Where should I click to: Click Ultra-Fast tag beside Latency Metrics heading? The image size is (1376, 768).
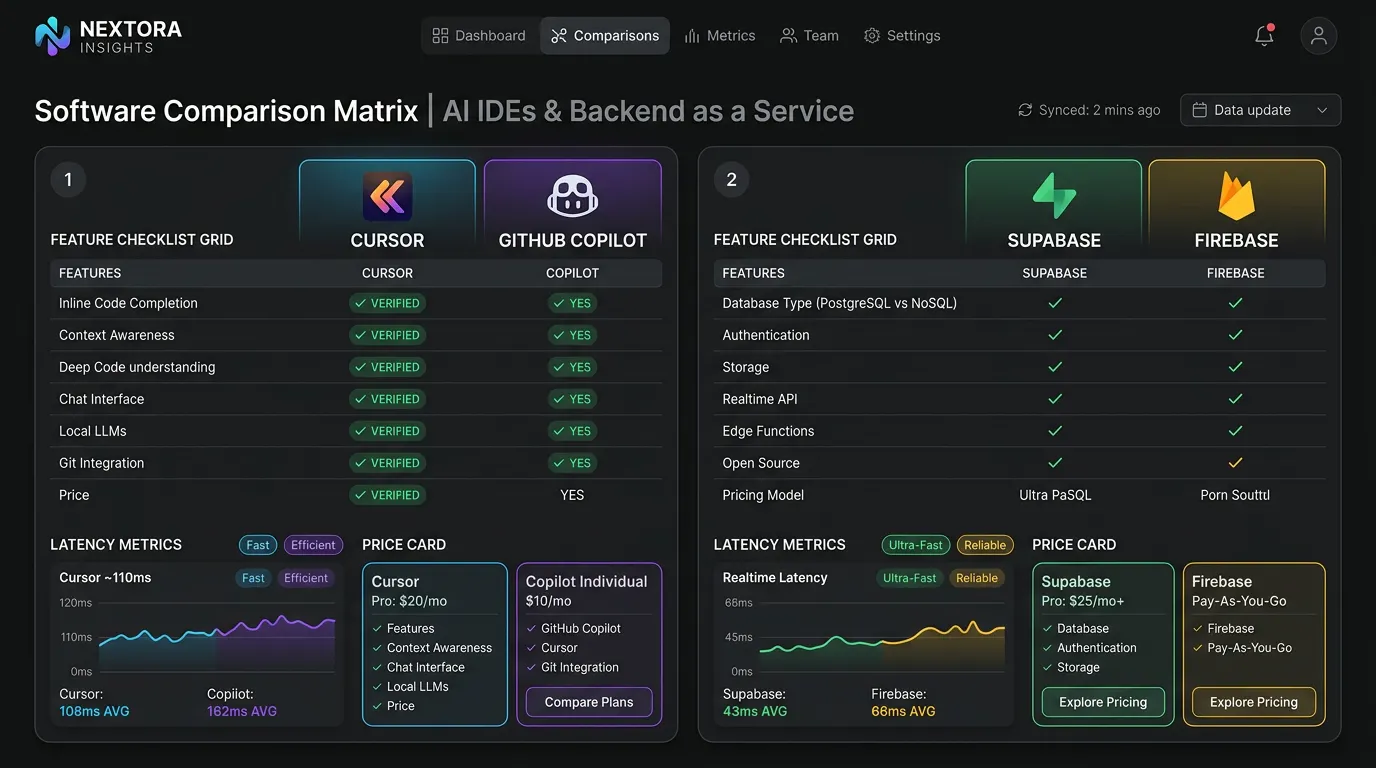click(x=916, y=545)
